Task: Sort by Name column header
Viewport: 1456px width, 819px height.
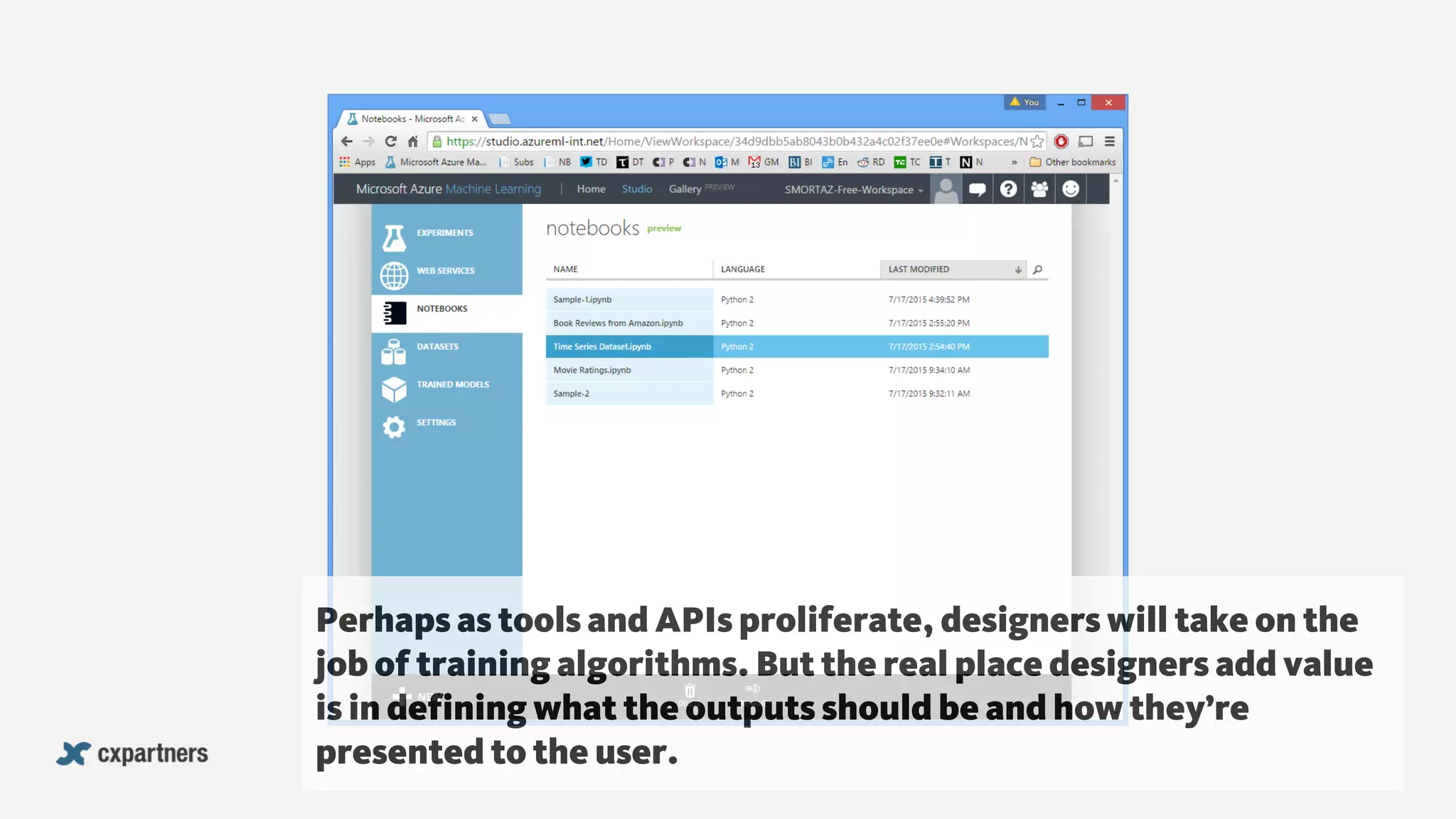Action: point(629,269)
